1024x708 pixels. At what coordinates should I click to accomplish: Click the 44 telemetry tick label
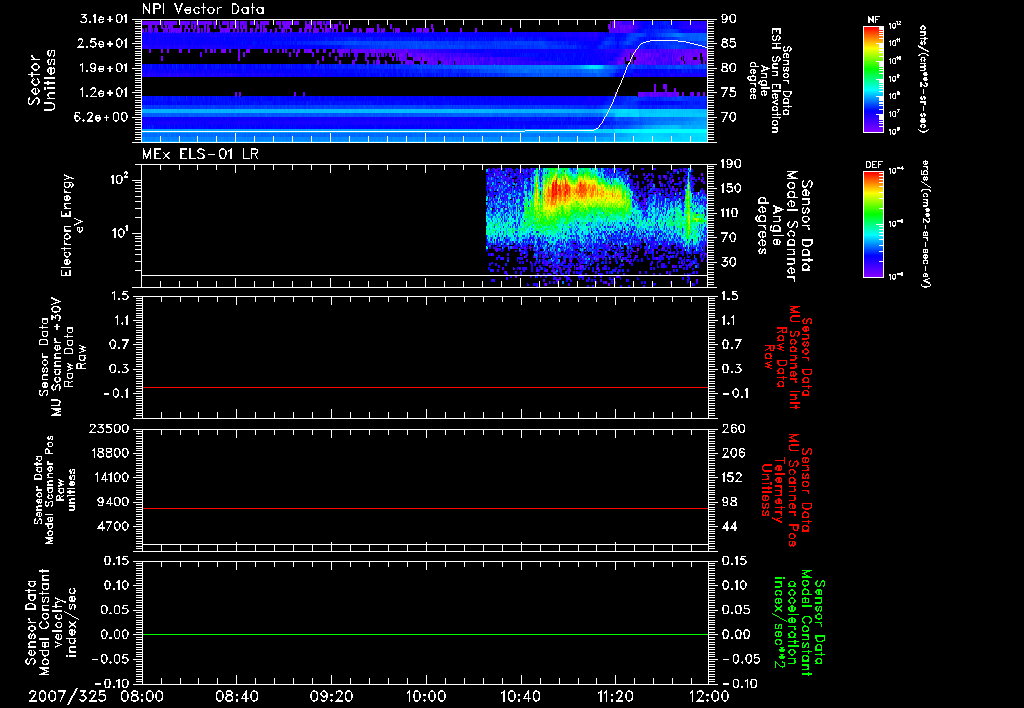click(x=729, y=526)
